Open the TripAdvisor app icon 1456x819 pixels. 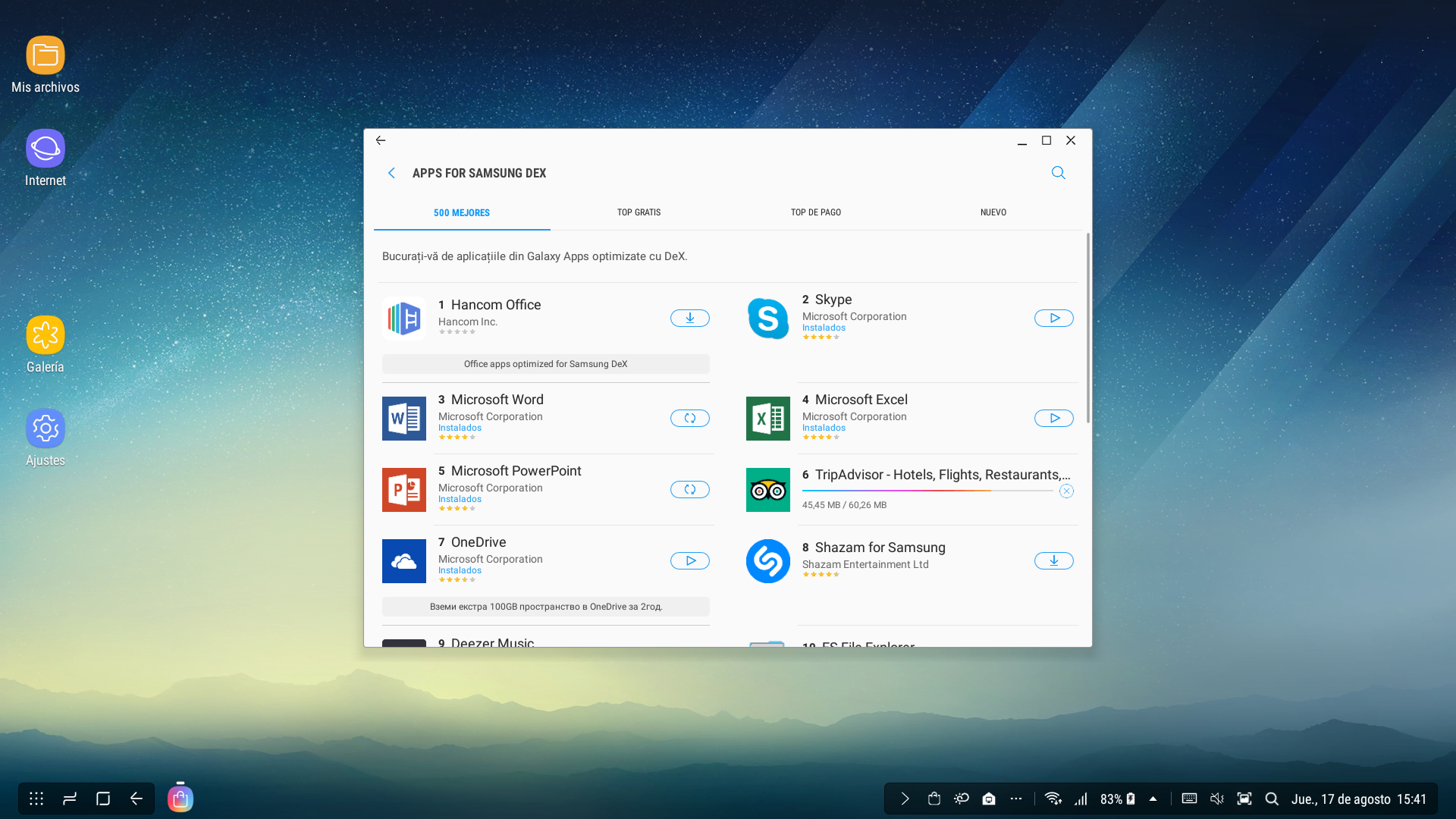pyautogui.click(x=768, y=490)
